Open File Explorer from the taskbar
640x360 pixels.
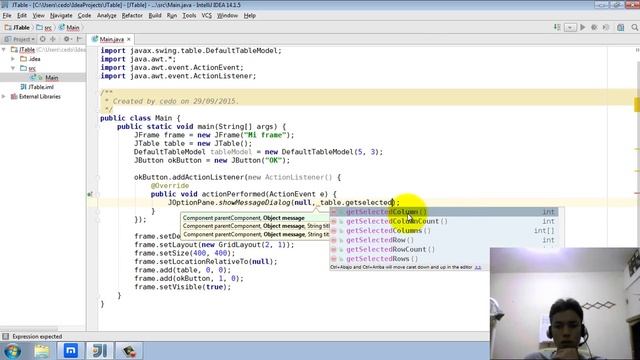(41, 351)
